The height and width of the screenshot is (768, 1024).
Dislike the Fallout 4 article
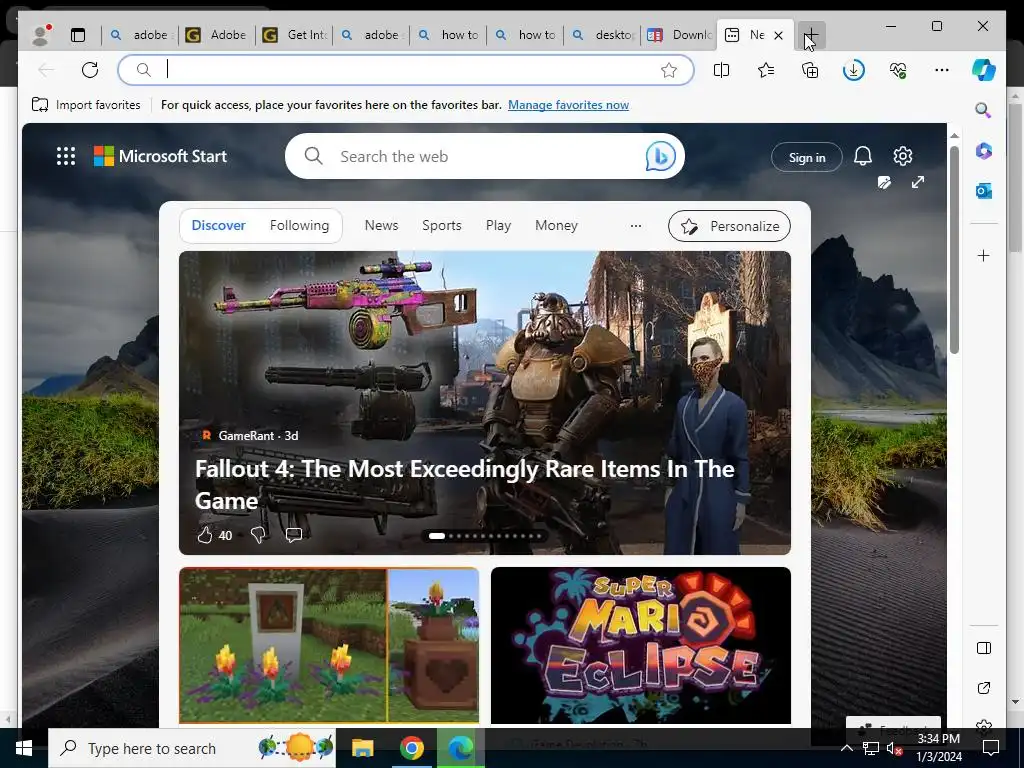(x=258, y=536)
